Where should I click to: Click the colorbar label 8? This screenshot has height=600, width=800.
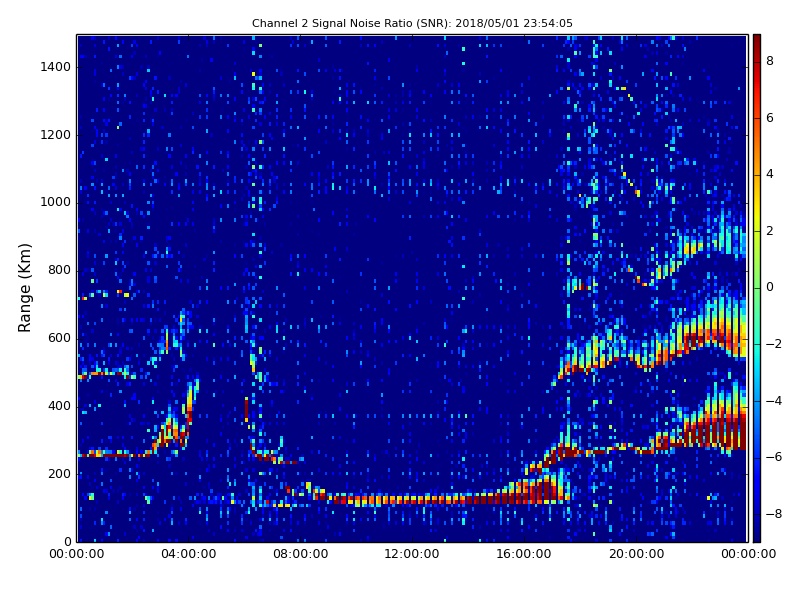coord(770,61)
